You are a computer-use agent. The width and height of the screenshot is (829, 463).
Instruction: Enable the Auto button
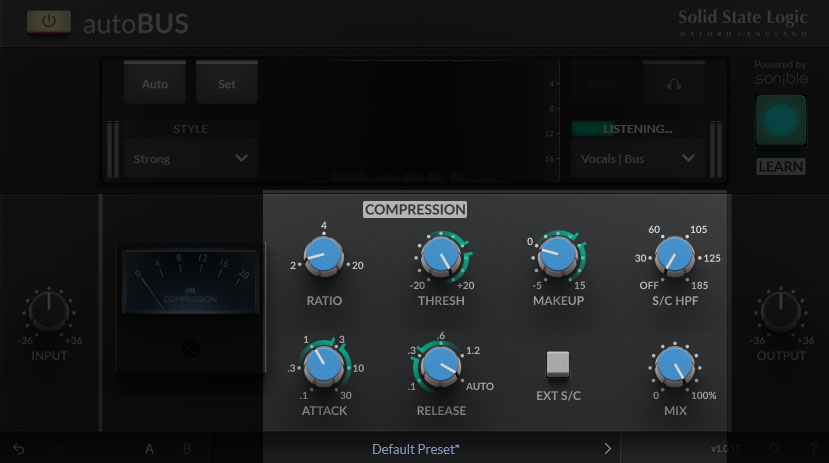[155, 84]
